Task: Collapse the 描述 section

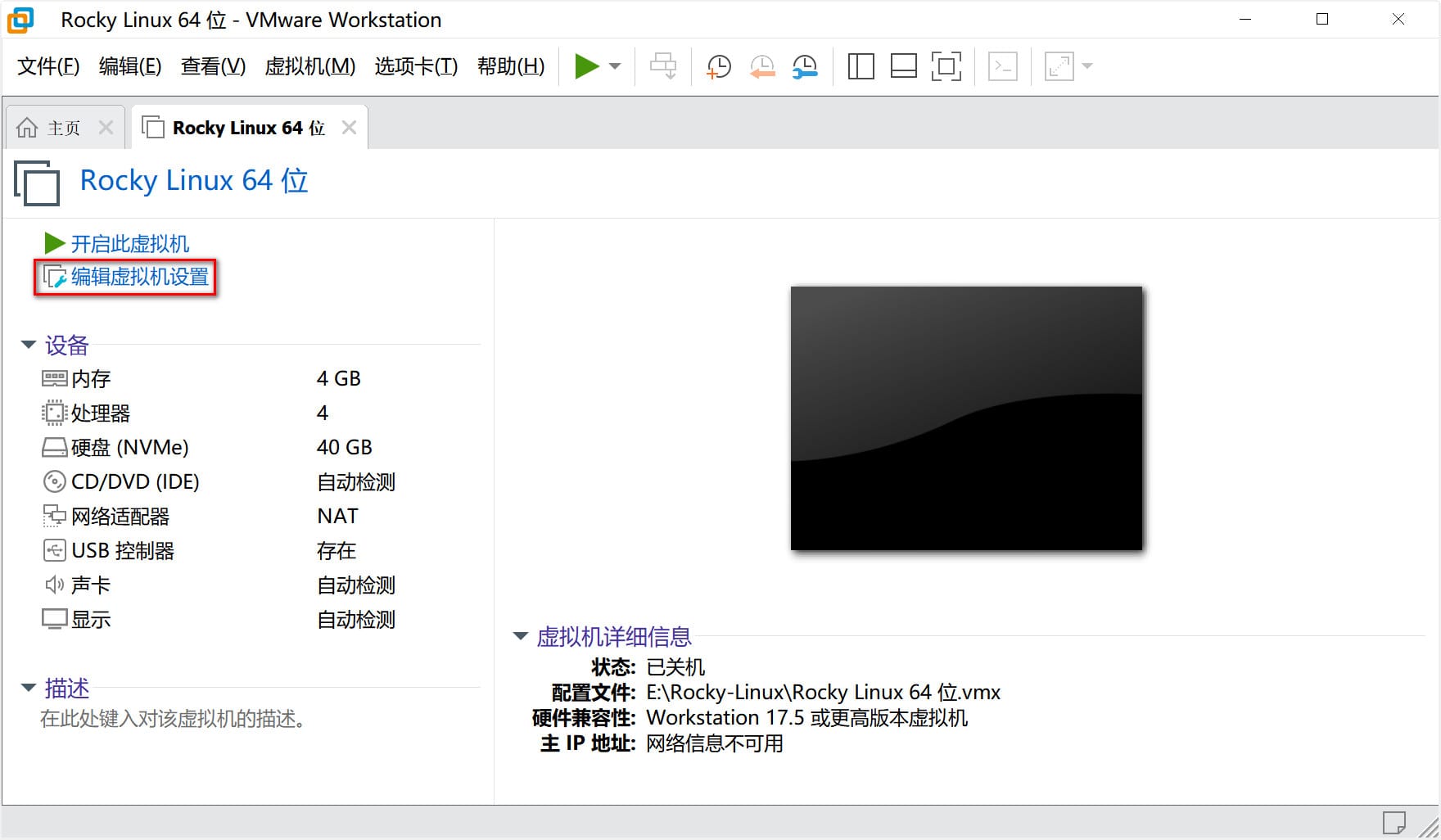Action: [x=29, y=688]
